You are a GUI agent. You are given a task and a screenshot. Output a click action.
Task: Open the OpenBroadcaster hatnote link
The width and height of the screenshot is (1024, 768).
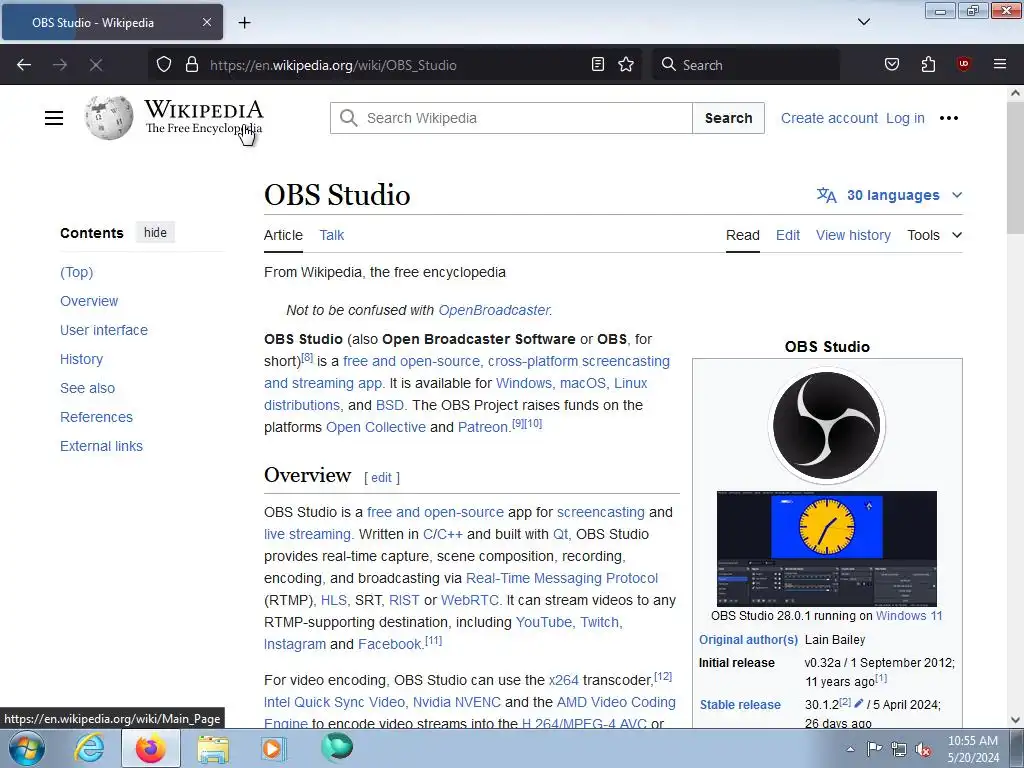click(x=494, y=310)
